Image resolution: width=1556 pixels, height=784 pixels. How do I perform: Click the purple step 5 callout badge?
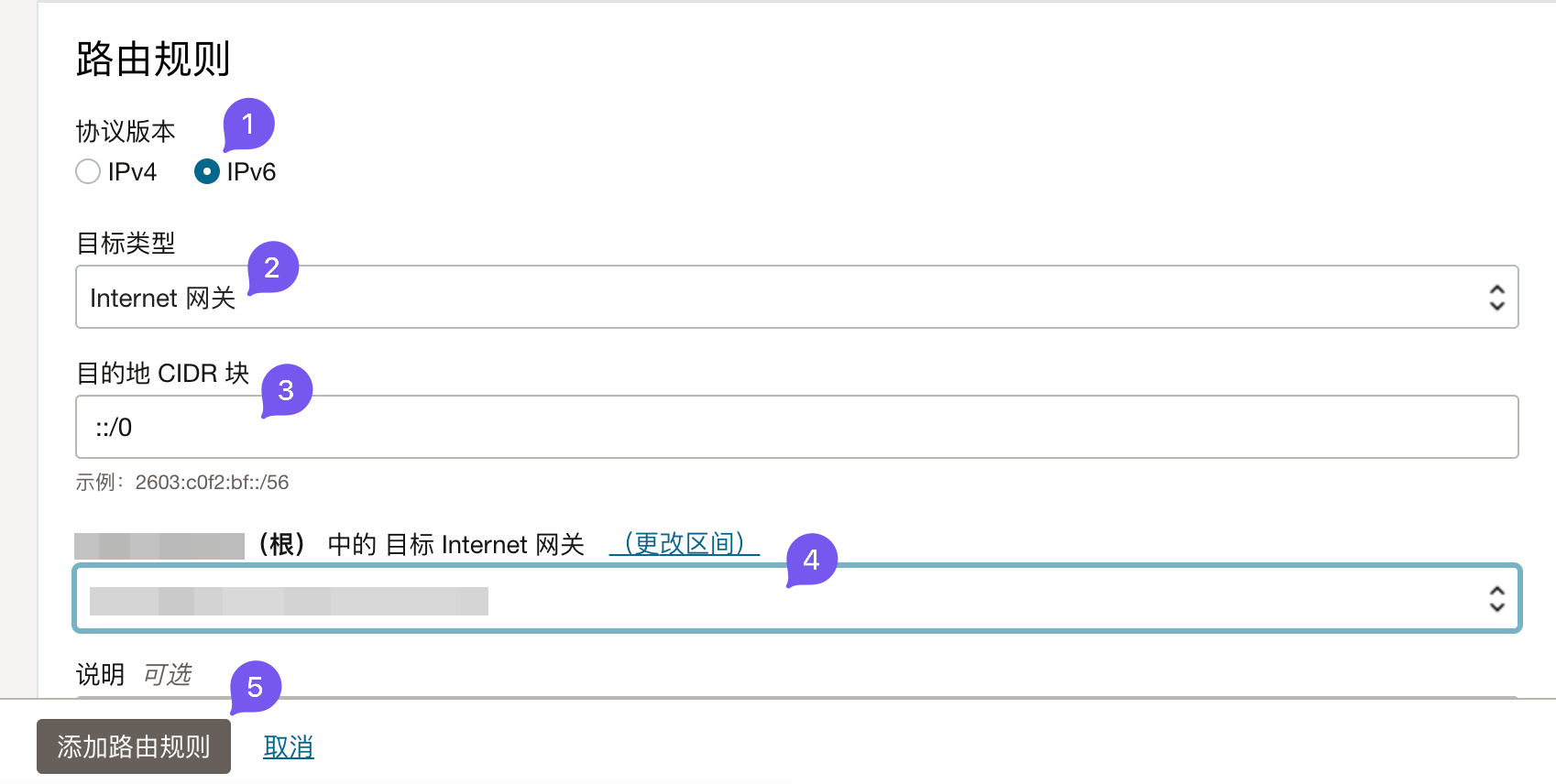(x=255, y=687)
